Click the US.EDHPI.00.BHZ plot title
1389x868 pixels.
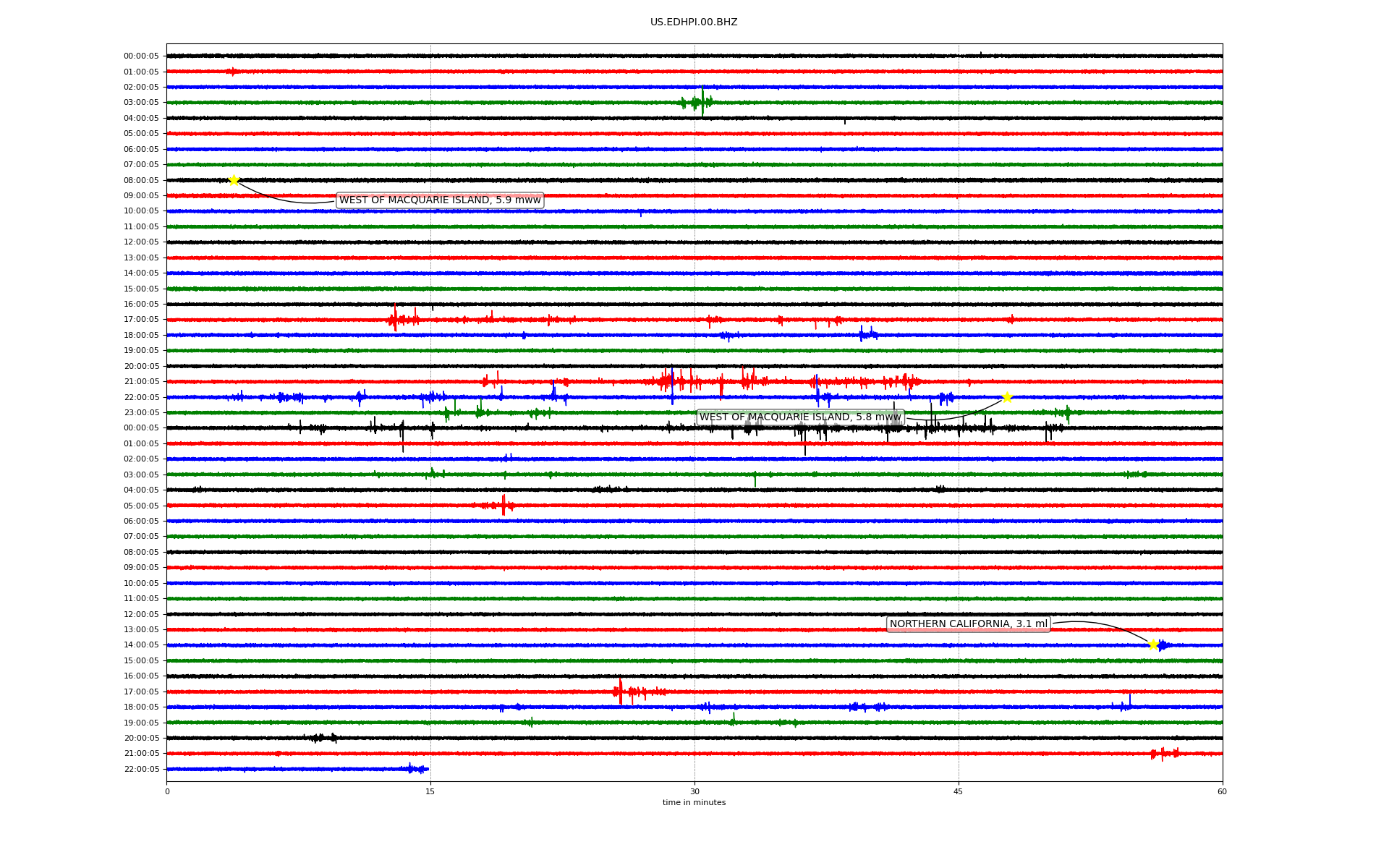tap(694, 22)
